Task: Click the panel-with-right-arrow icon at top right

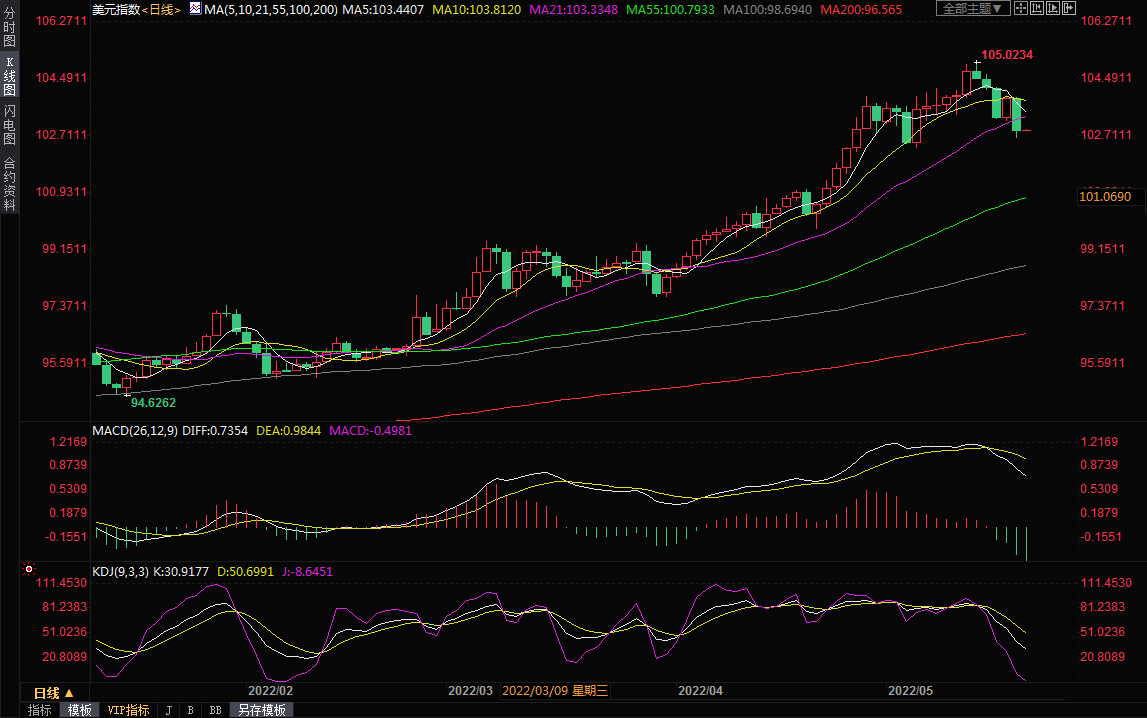Action: (x=1069, y=8)
